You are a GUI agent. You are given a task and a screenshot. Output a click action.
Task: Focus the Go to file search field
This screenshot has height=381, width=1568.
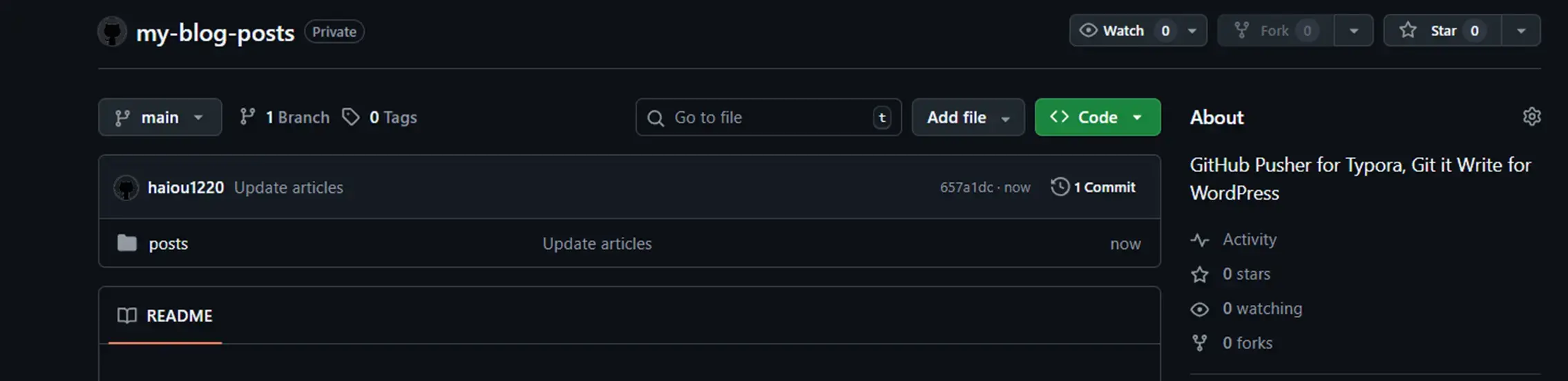pyautogui.click(x=767, y=118)
